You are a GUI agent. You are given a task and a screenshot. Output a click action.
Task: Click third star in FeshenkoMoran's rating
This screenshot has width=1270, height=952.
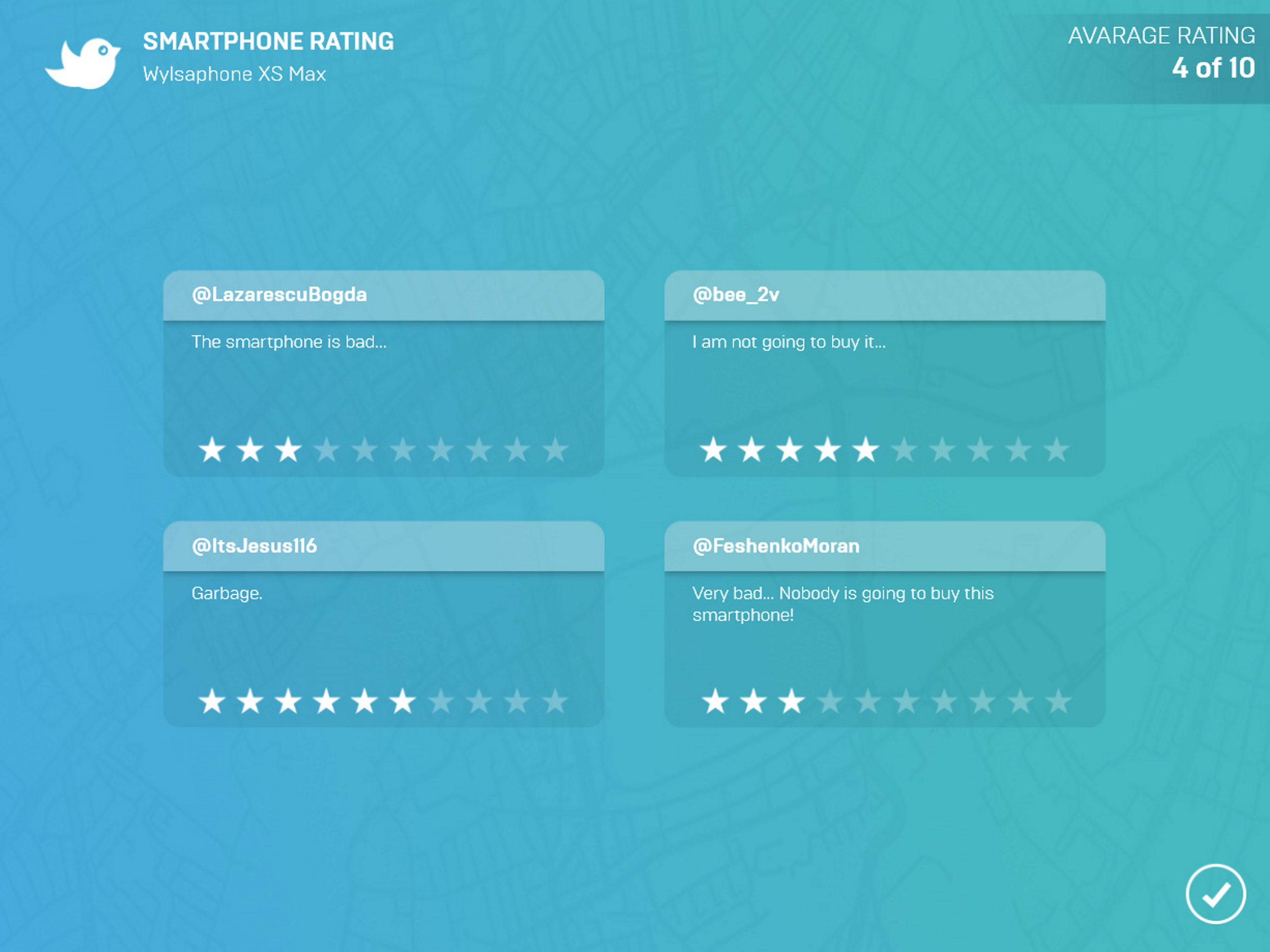point(791,701)
